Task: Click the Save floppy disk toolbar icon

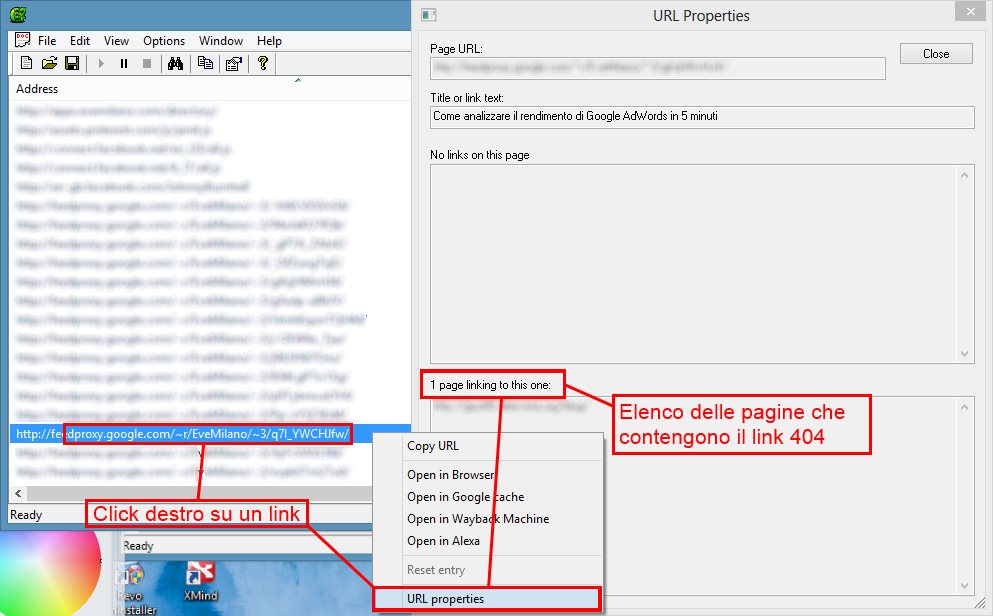Action: coord(72,63)
